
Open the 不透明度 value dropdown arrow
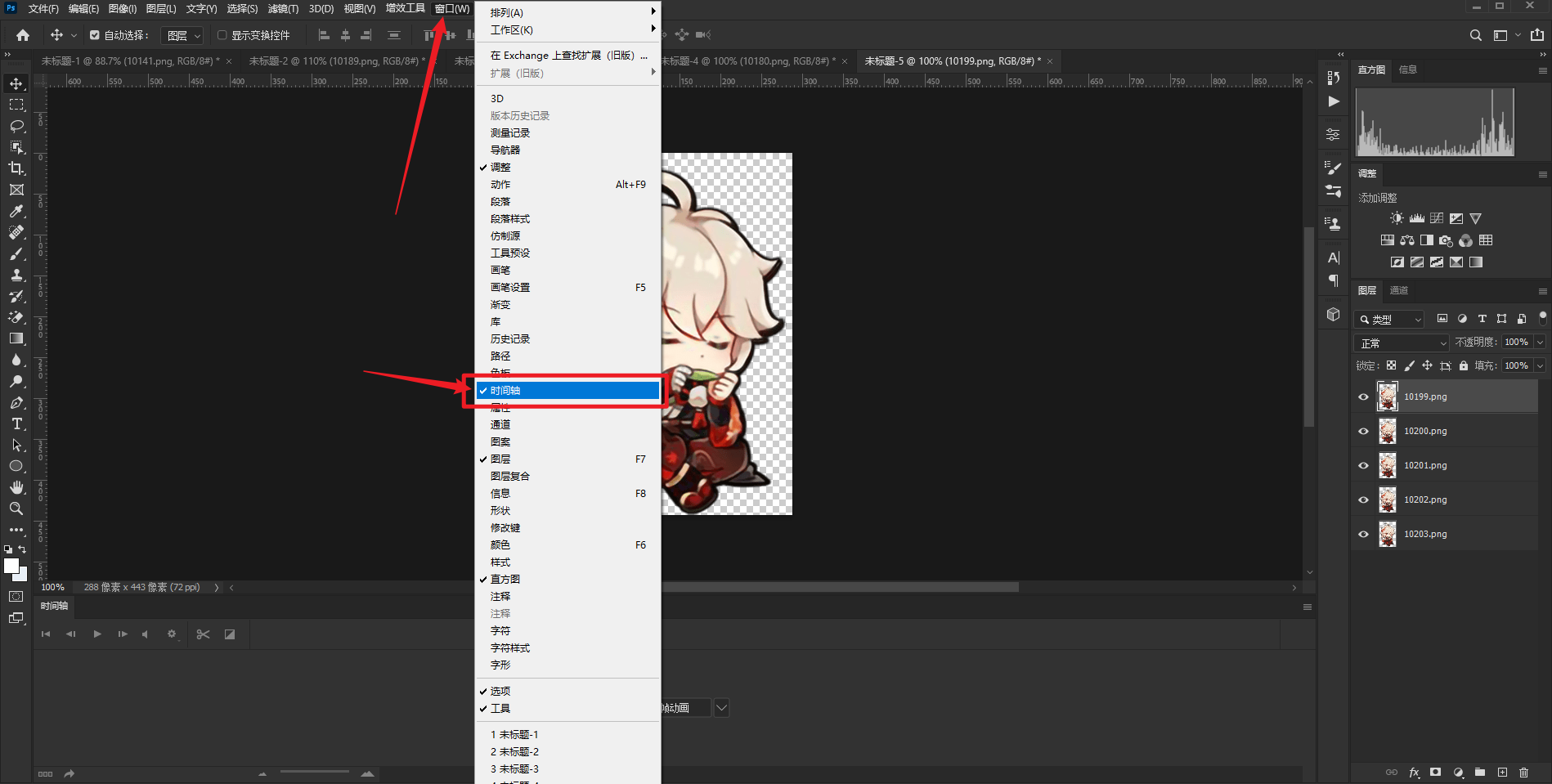pos(1540,343)
